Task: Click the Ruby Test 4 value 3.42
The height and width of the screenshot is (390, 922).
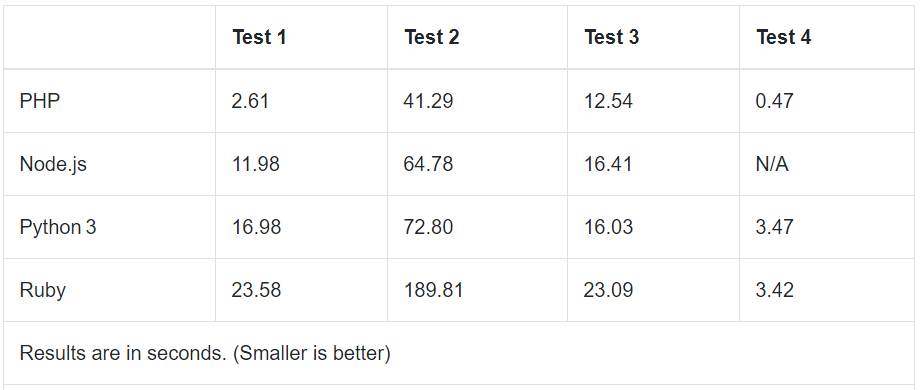Action: [774, 290]
